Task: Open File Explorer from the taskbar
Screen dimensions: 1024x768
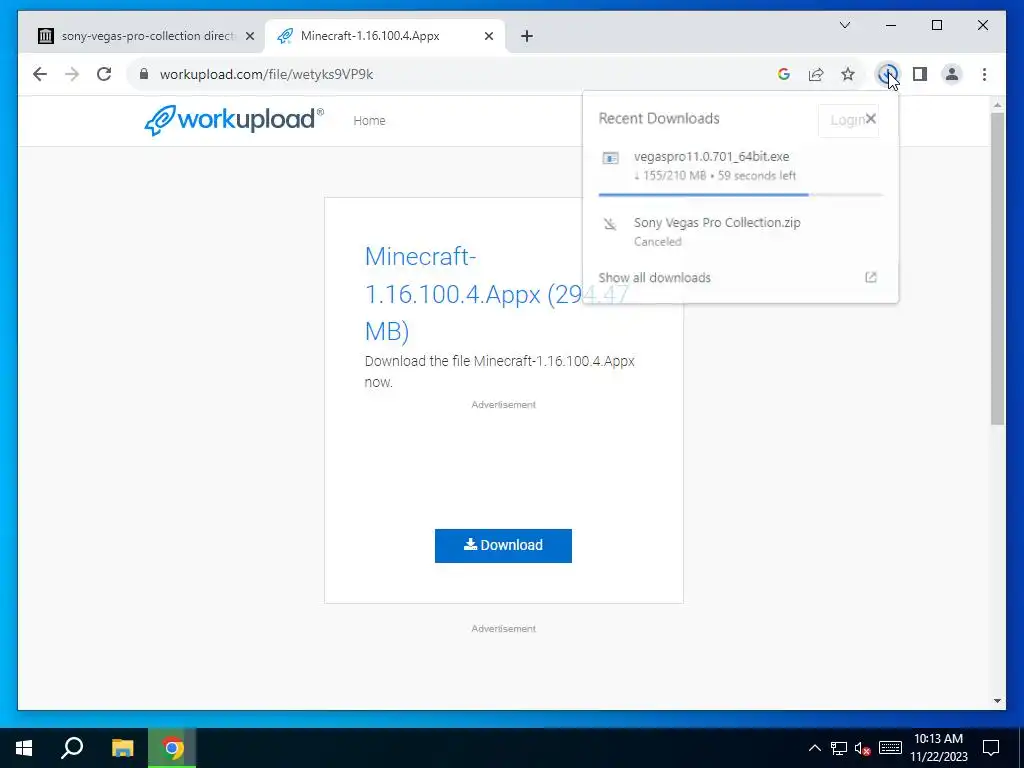Action: [x=122, y=748]
